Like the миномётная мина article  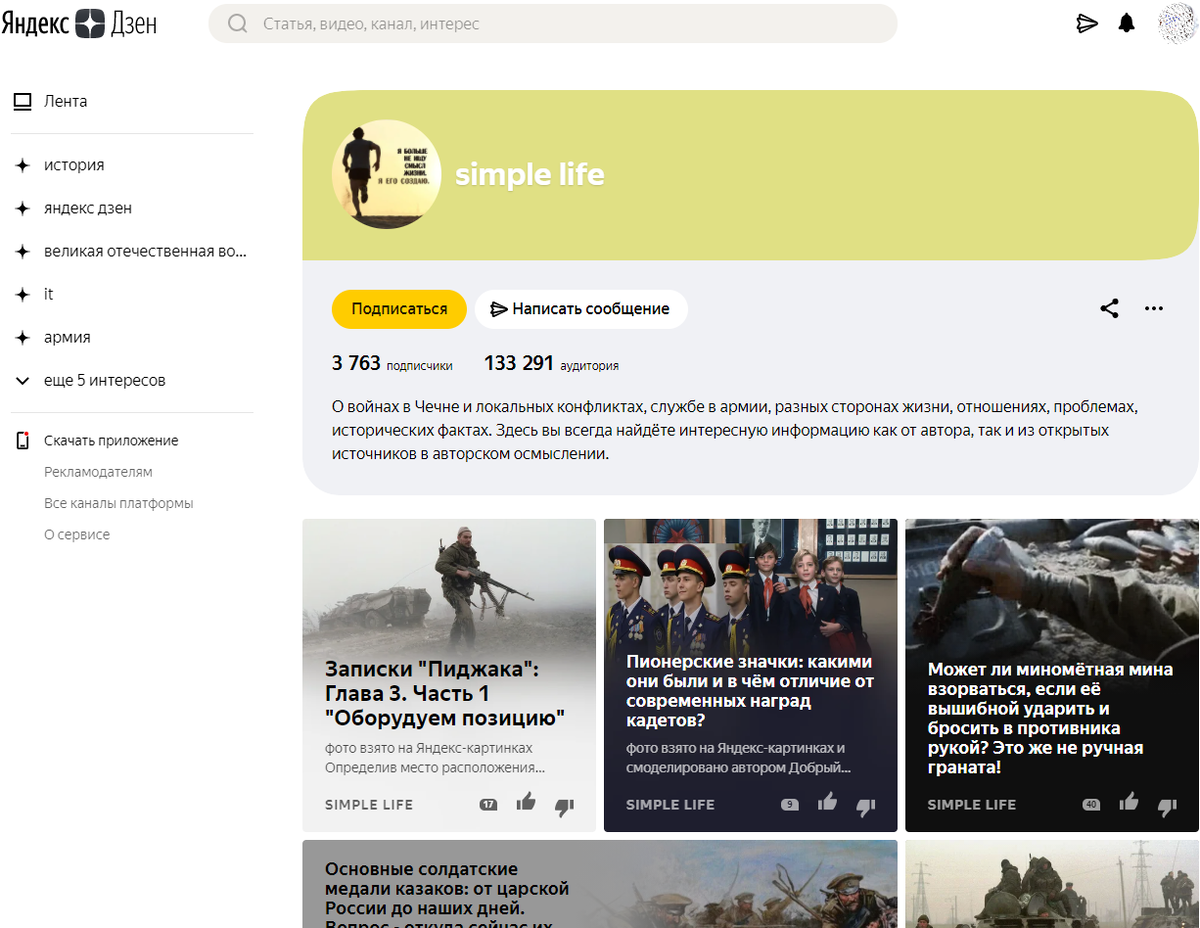[x=1129, y=801]
